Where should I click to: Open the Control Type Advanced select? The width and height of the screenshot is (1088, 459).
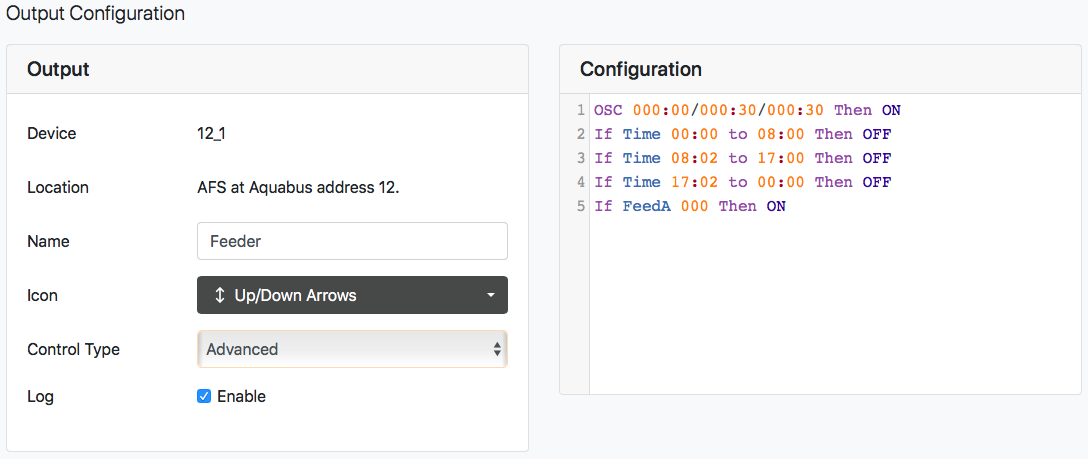coord(352,349)
